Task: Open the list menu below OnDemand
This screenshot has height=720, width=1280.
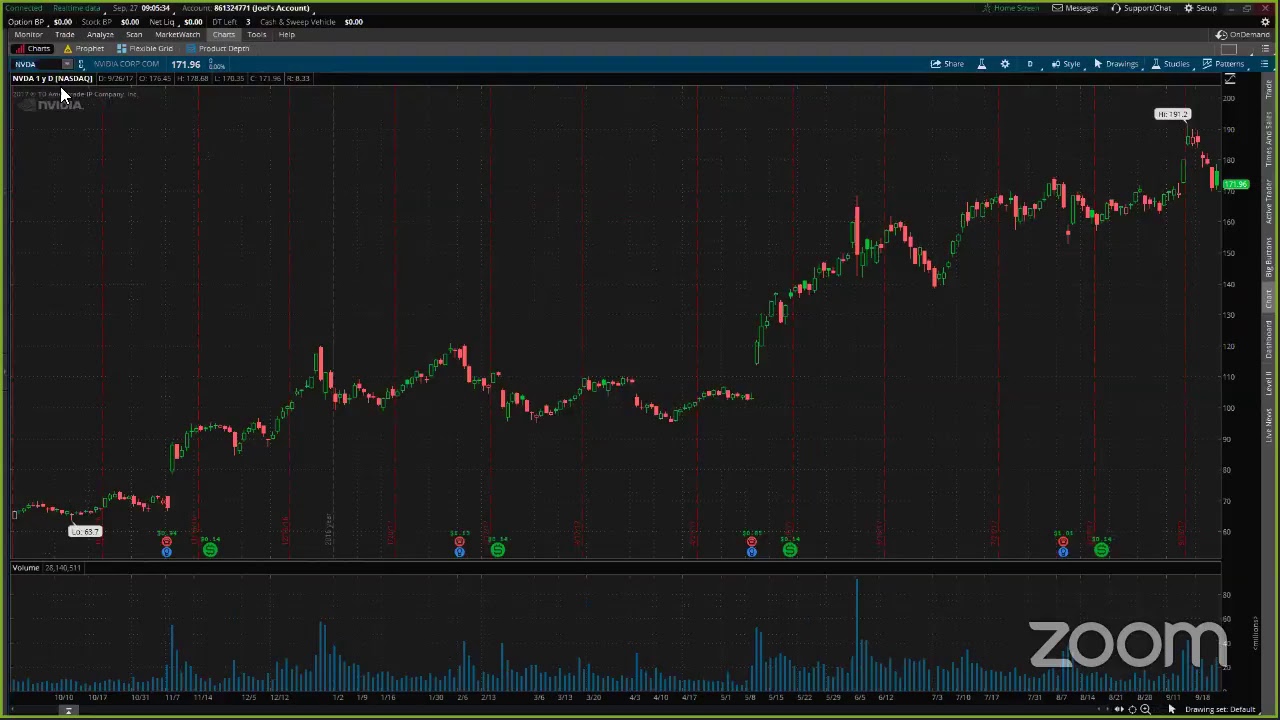Action: pyautogui.click(x=1264, y=49)
